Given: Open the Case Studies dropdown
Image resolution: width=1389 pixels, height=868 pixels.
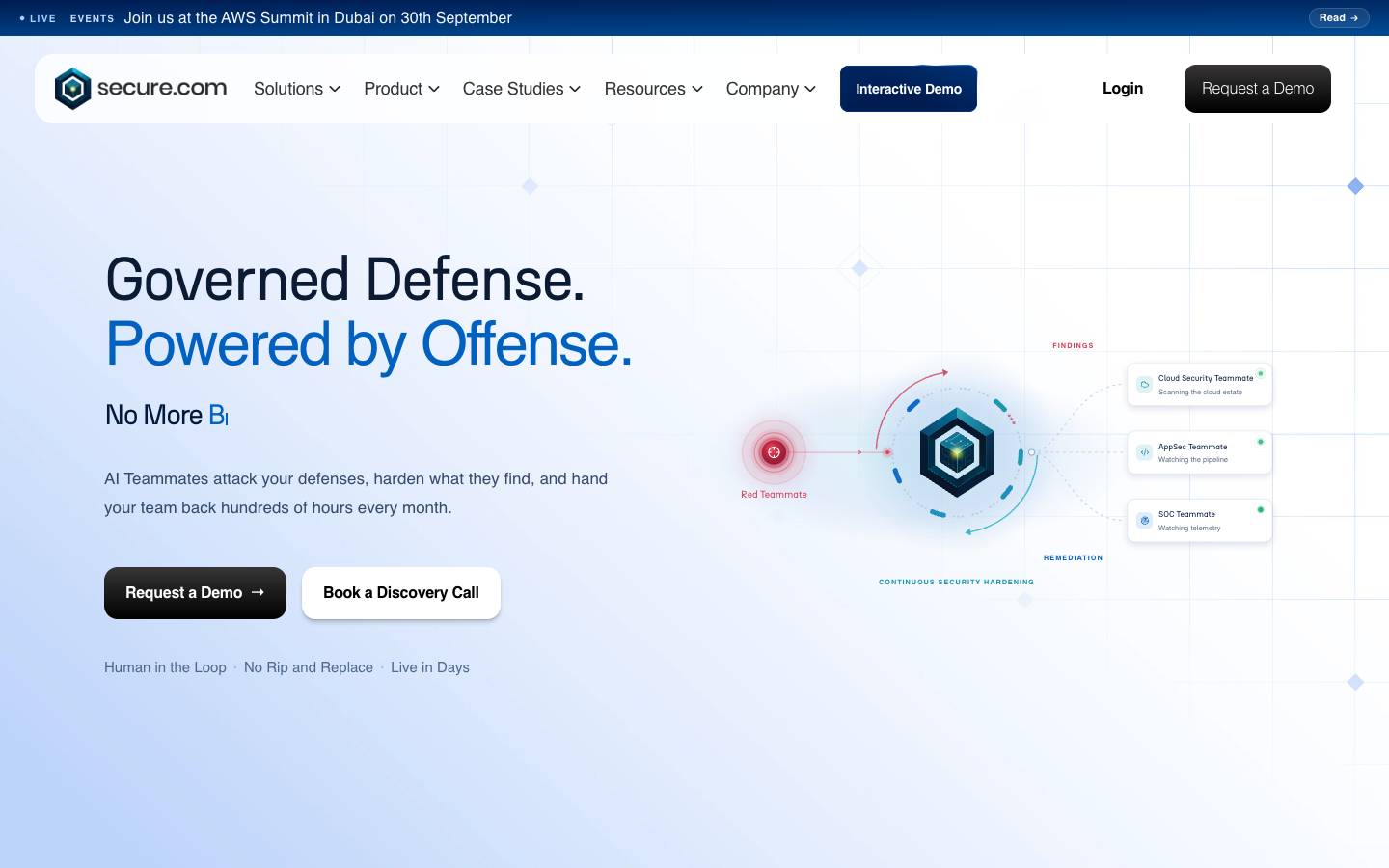Looking at the screenshot, I should [x=522, y=89].
